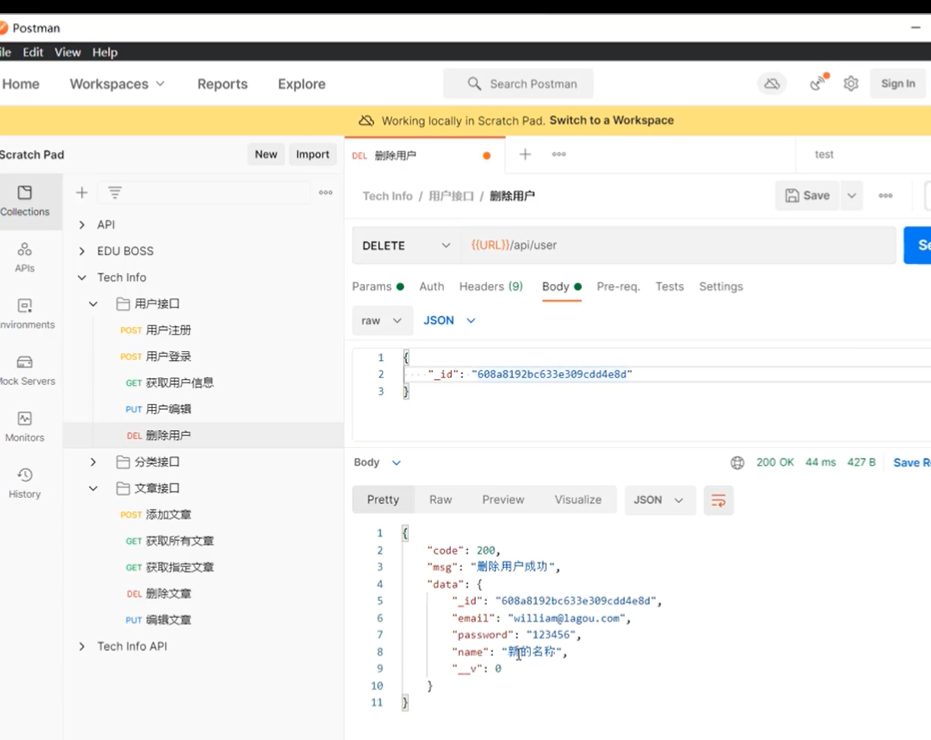The image size is (931, 740).
Task: Click the New button
Action: pos(266,154)
